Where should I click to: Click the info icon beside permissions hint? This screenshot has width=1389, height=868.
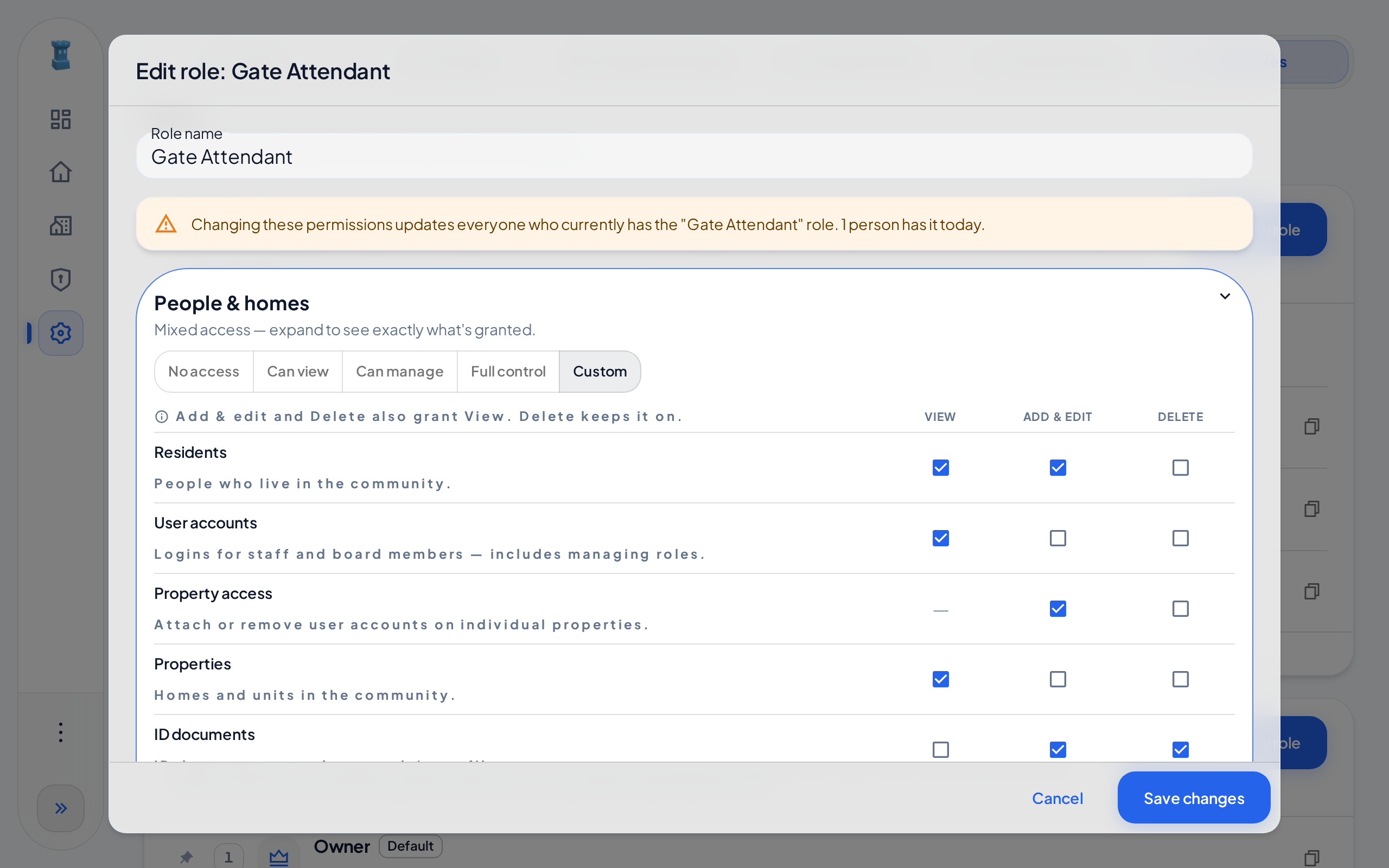162,417
